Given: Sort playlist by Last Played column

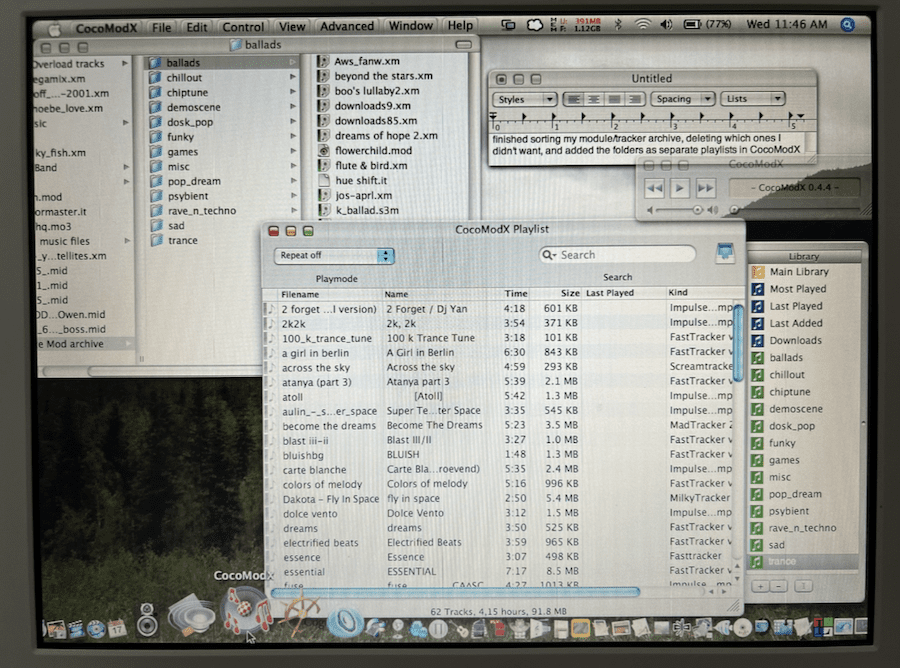Looking at the screenshot, I should pos(610,293).
